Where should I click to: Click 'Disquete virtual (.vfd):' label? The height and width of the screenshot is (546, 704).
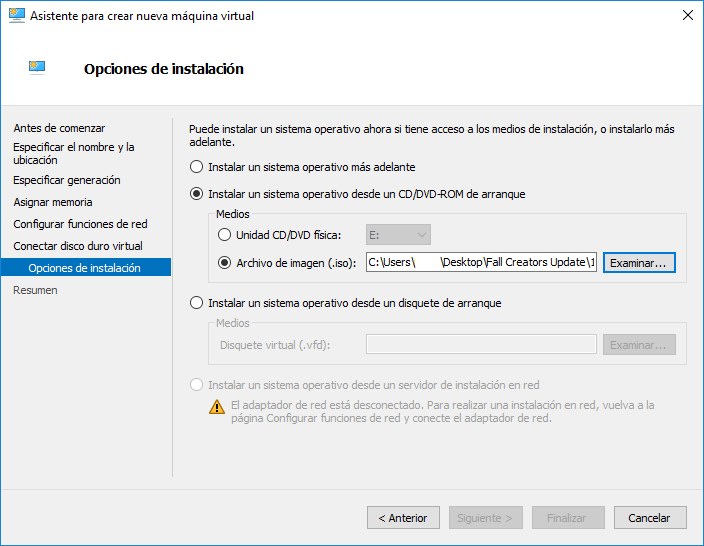click(x=275, y=345)
